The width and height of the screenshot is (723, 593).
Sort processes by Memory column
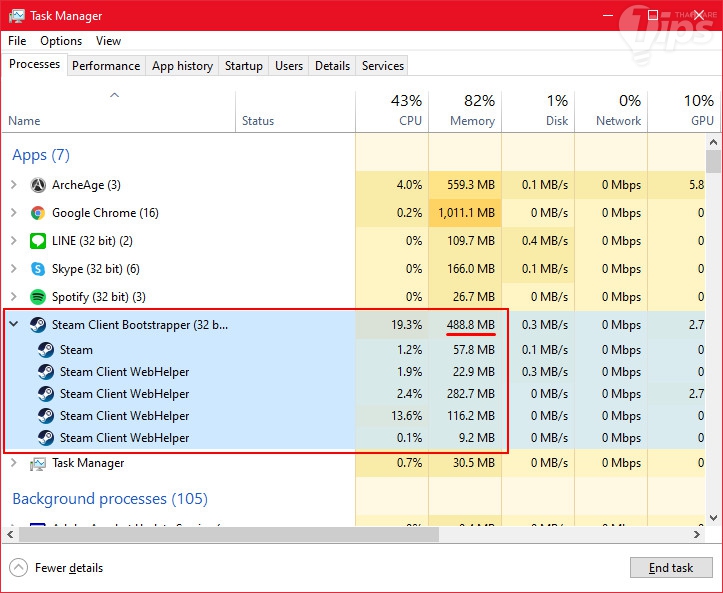[465, 111]
